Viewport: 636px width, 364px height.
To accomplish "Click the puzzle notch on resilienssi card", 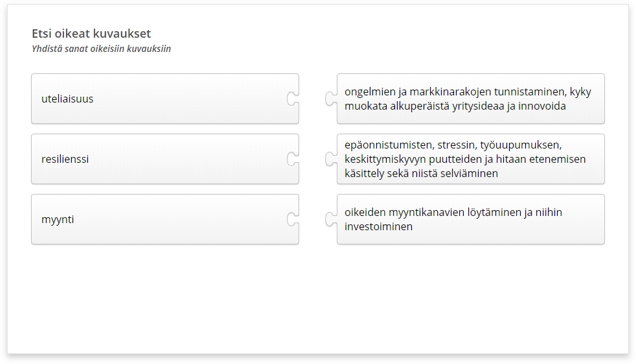I will 292,159.
